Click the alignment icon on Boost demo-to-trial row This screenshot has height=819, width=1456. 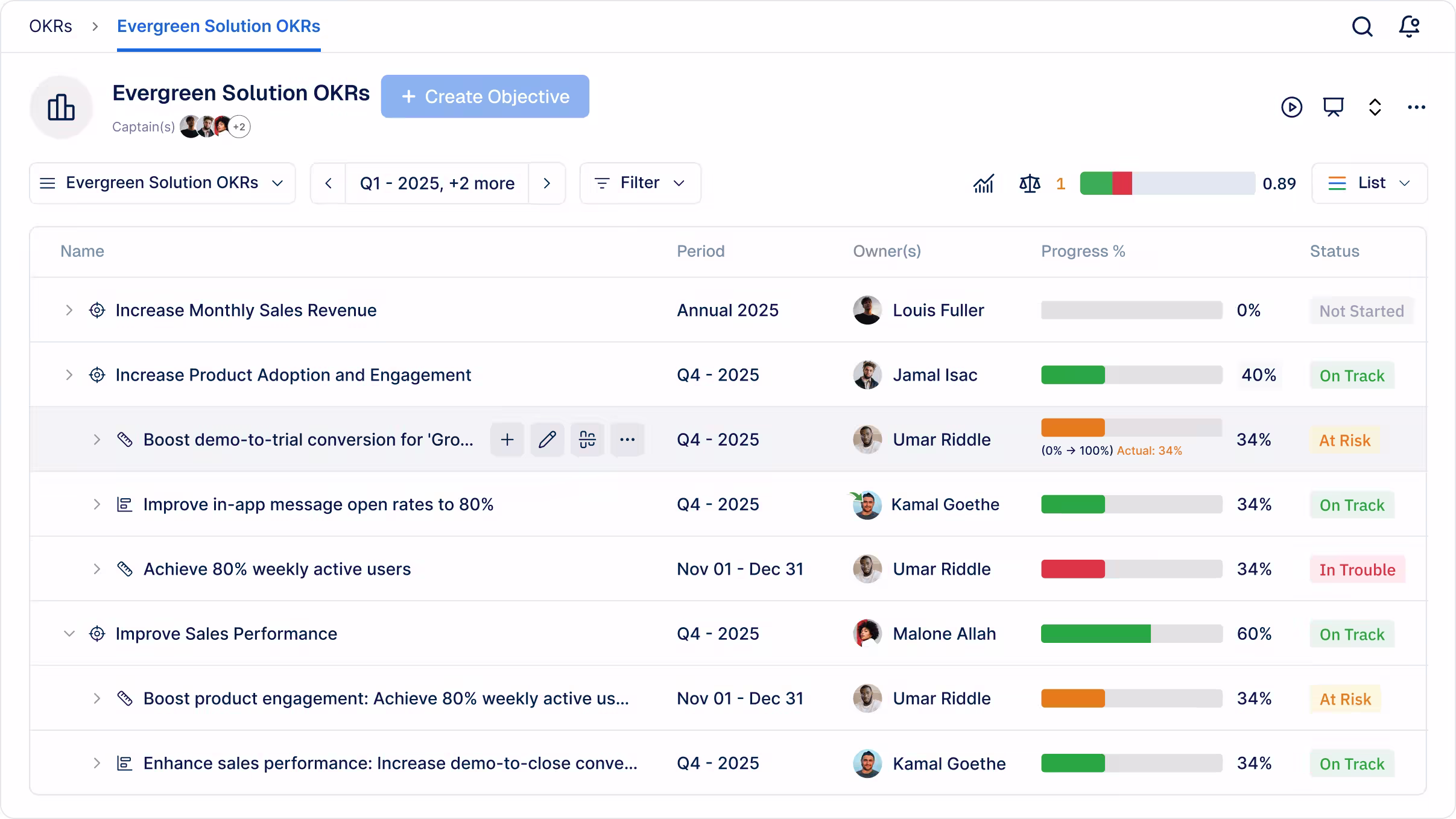(x=587, y=440)
